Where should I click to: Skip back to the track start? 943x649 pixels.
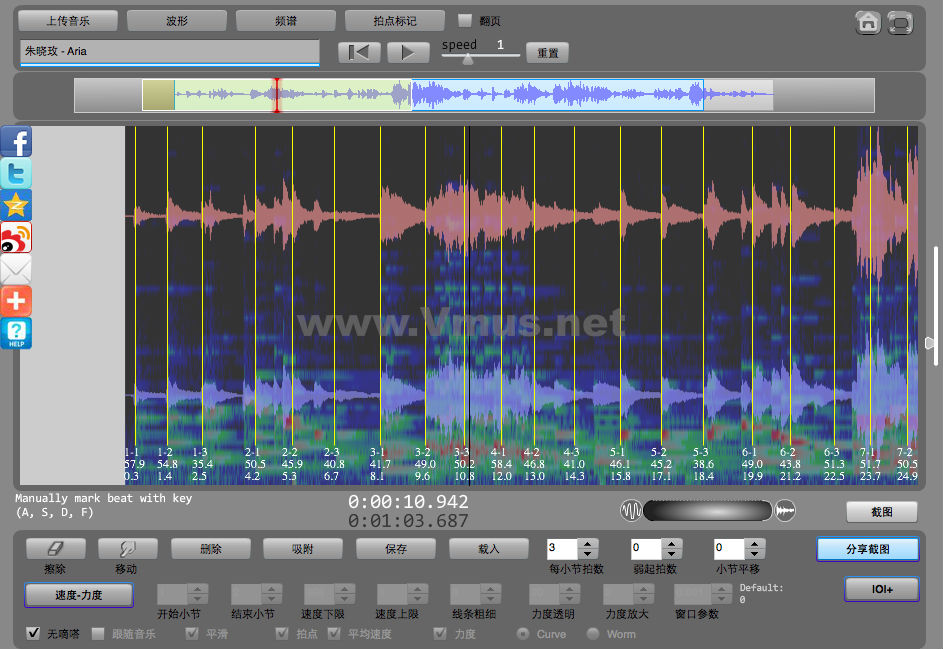[x=360, y=52]
